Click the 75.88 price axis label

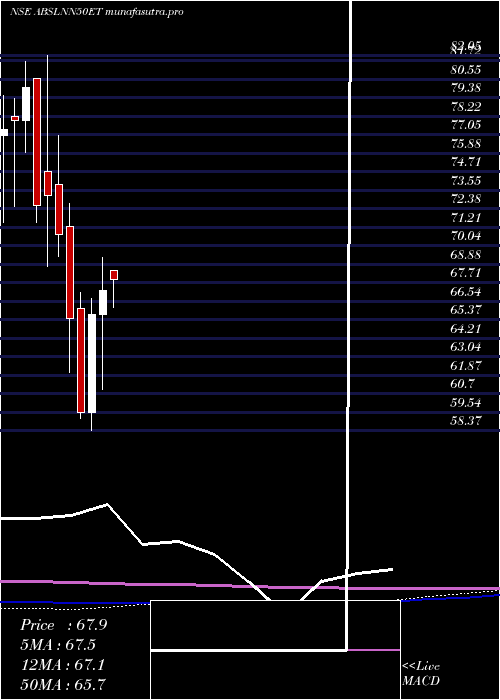pyautogui.click(x=466, y=144)
